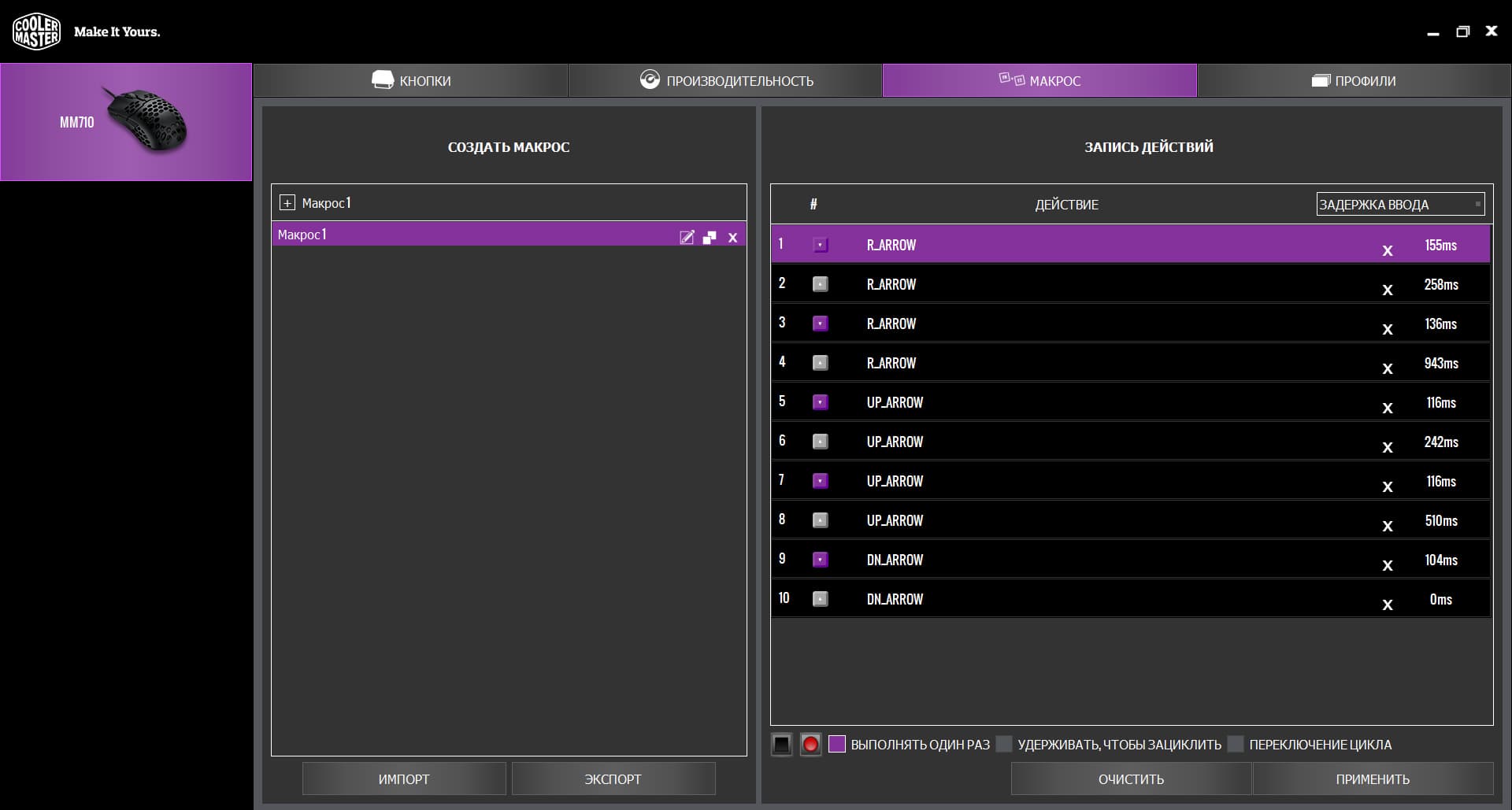This screenshot has height=810, width=1512.
Task: Click the purple key-press icon in row 5
Action: 820,402
